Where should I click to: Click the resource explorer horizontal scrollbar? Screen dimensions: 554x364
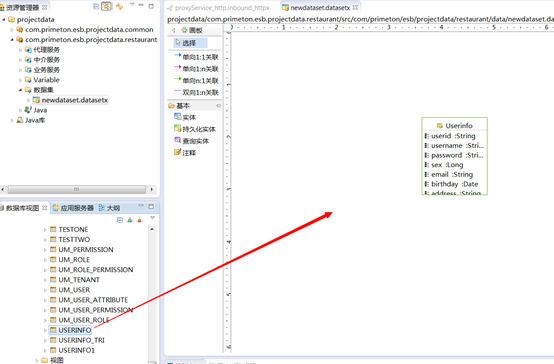77,189
